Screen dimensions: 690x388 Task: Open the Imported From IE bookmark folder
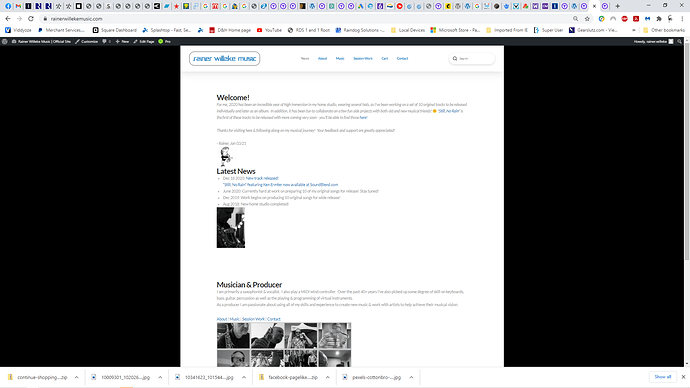coord(507,30)
